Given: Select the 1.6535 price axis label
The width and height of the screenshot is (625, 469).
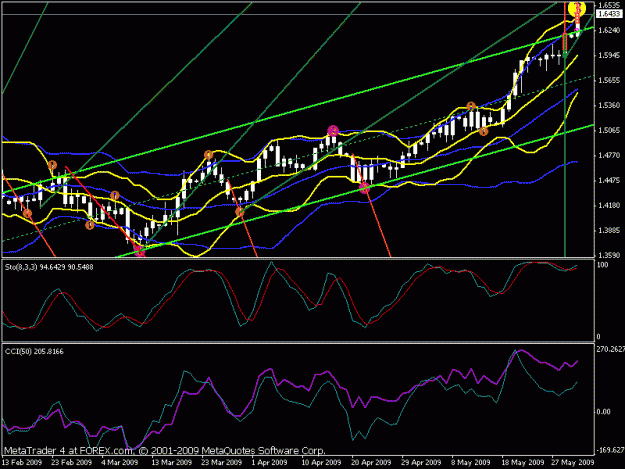Looking at the screenshot, I should pyautogui.click(x=610, y=5).
